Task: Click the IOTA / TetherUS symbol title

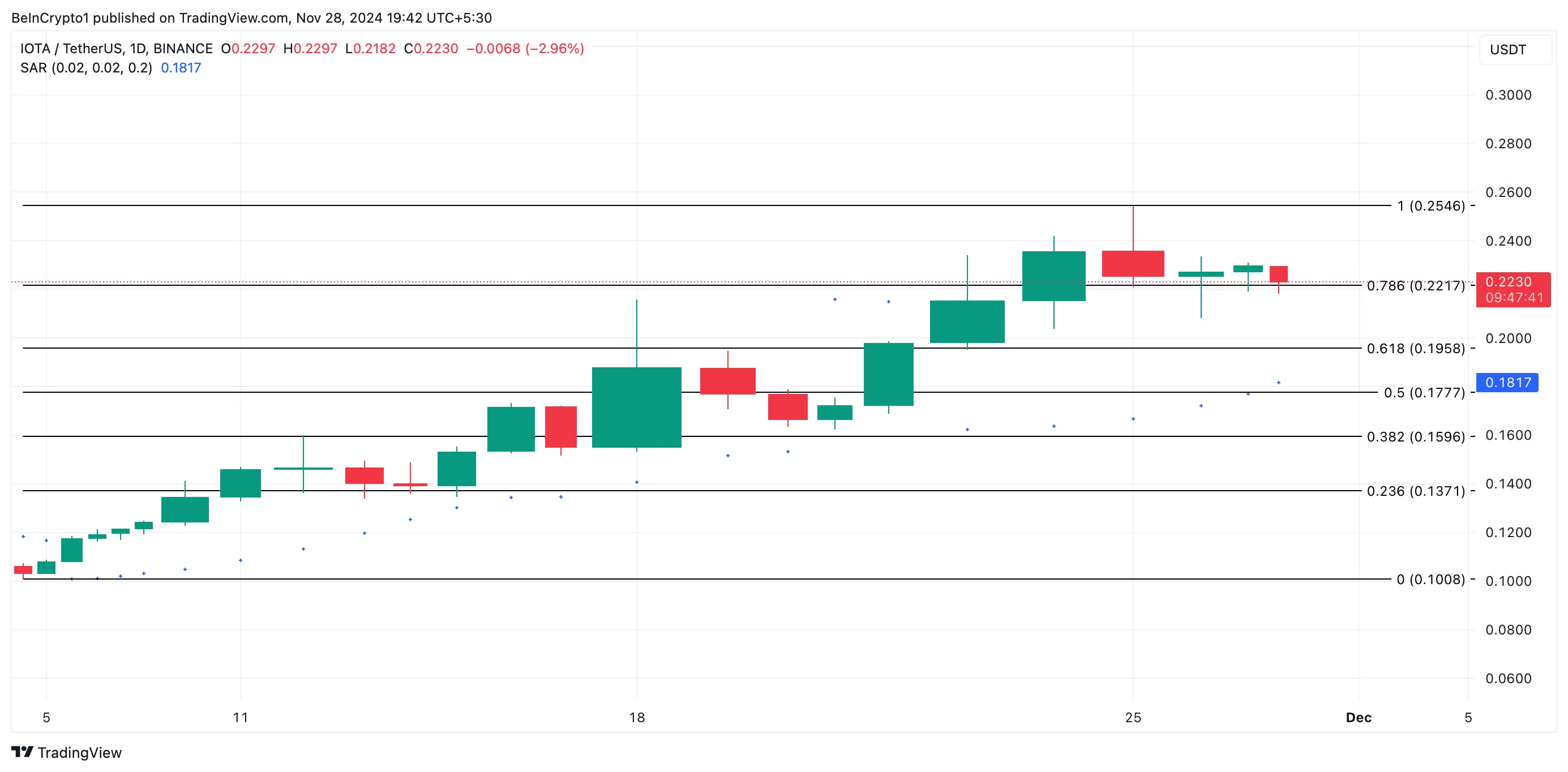Action: [115, 49]
